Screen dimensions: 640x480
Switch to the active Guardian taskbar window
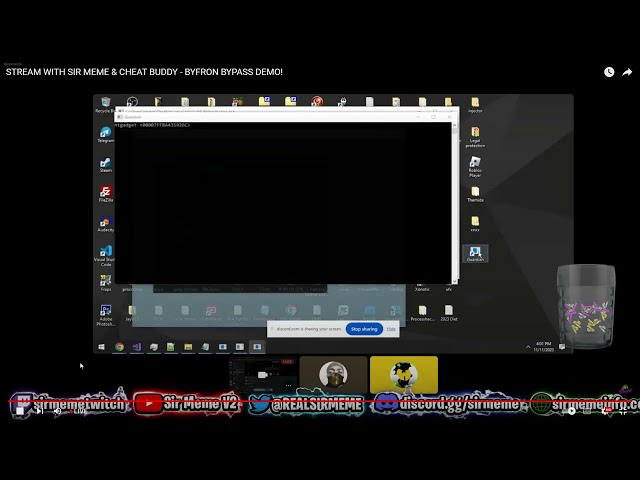[x=257, y=347]
